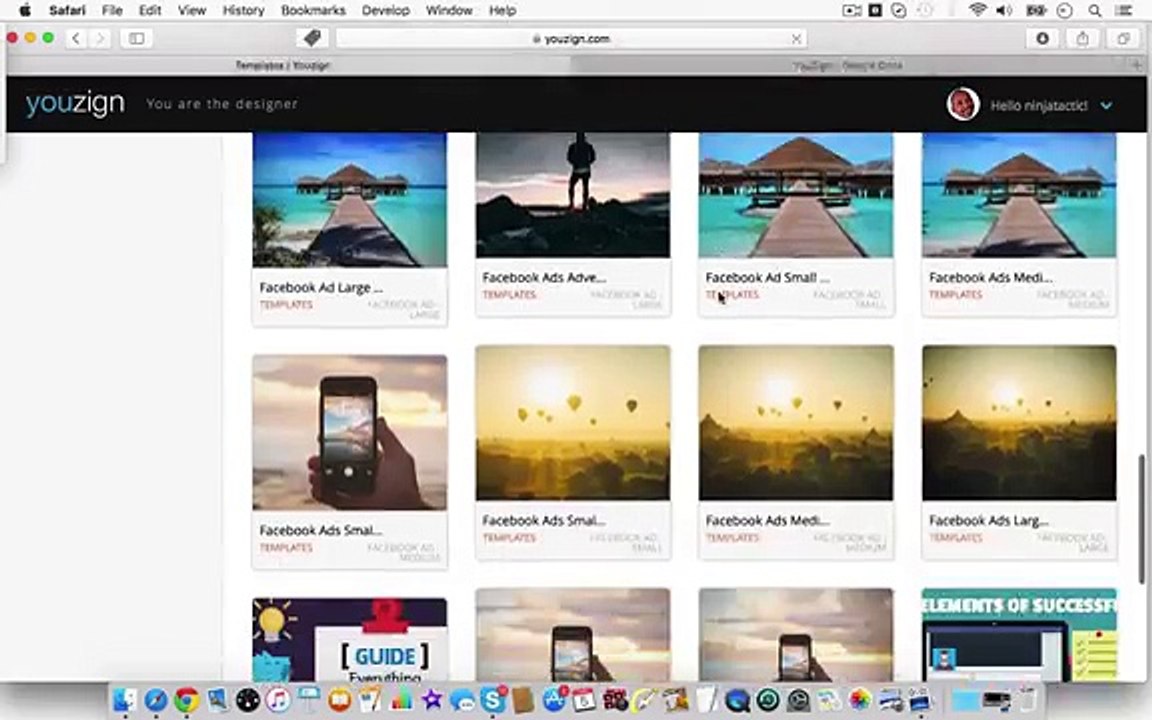Open iBooks from the dock

[339, 699]
